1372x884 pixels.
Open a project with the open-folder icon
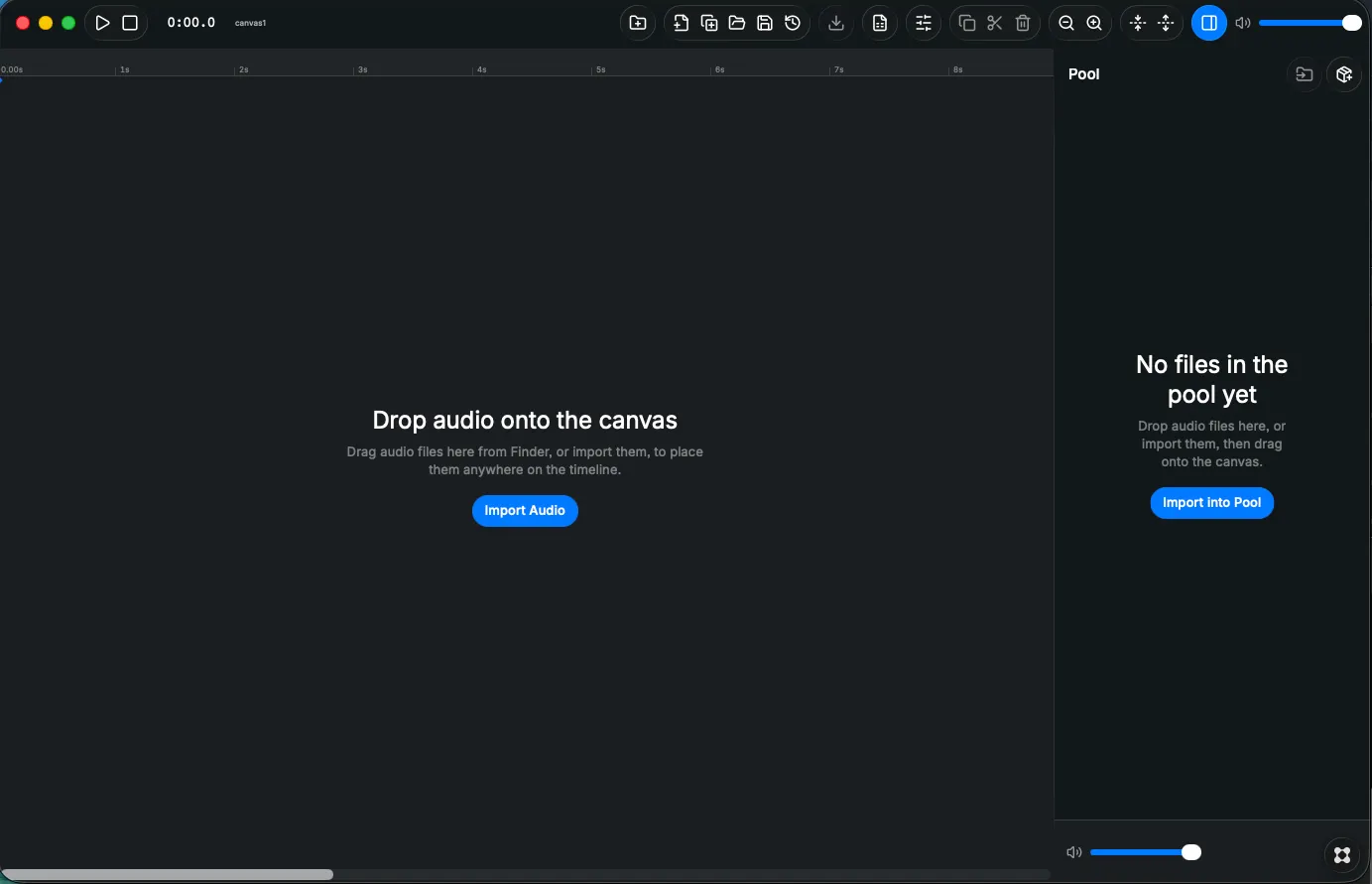coord(737,23)
